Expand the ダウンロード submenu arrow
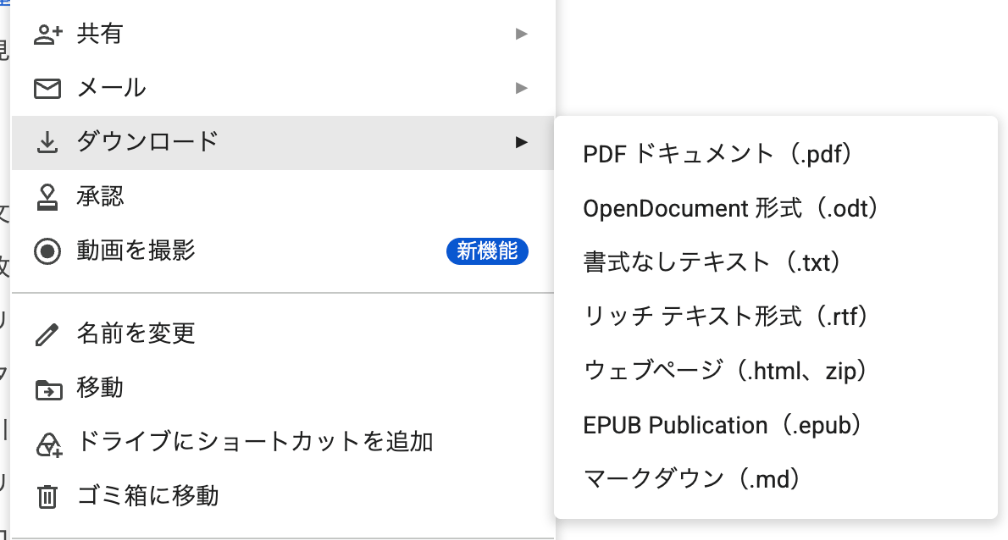 tap(521, 142)
